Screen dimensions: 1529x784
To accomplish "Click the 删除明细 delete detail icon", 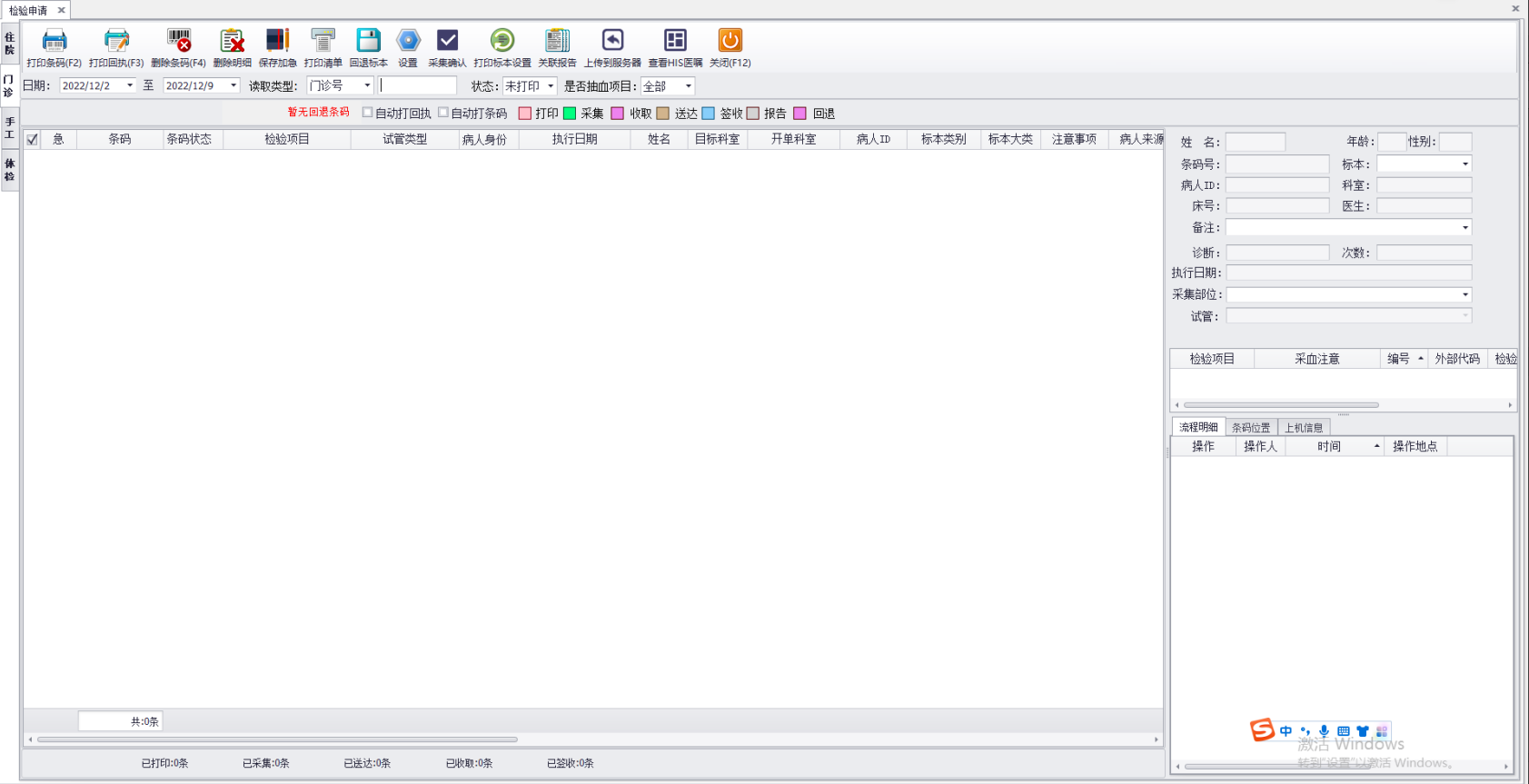I will click(x=233, y=41).
